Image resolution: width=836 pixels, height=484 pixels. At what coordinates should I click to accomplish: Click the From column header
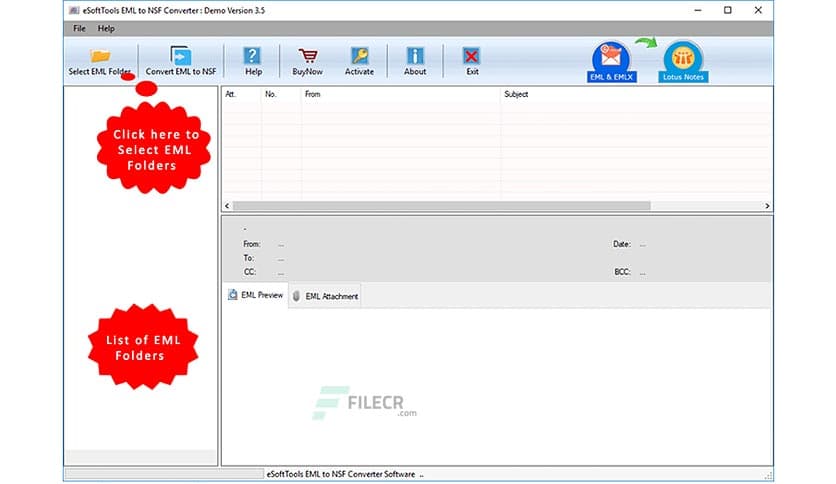point(312,94)
